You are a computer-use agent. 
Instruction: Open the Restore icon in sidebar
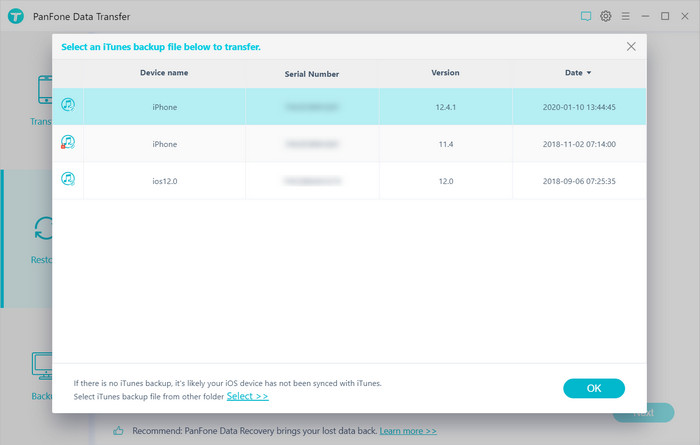(x=44, y=229)
